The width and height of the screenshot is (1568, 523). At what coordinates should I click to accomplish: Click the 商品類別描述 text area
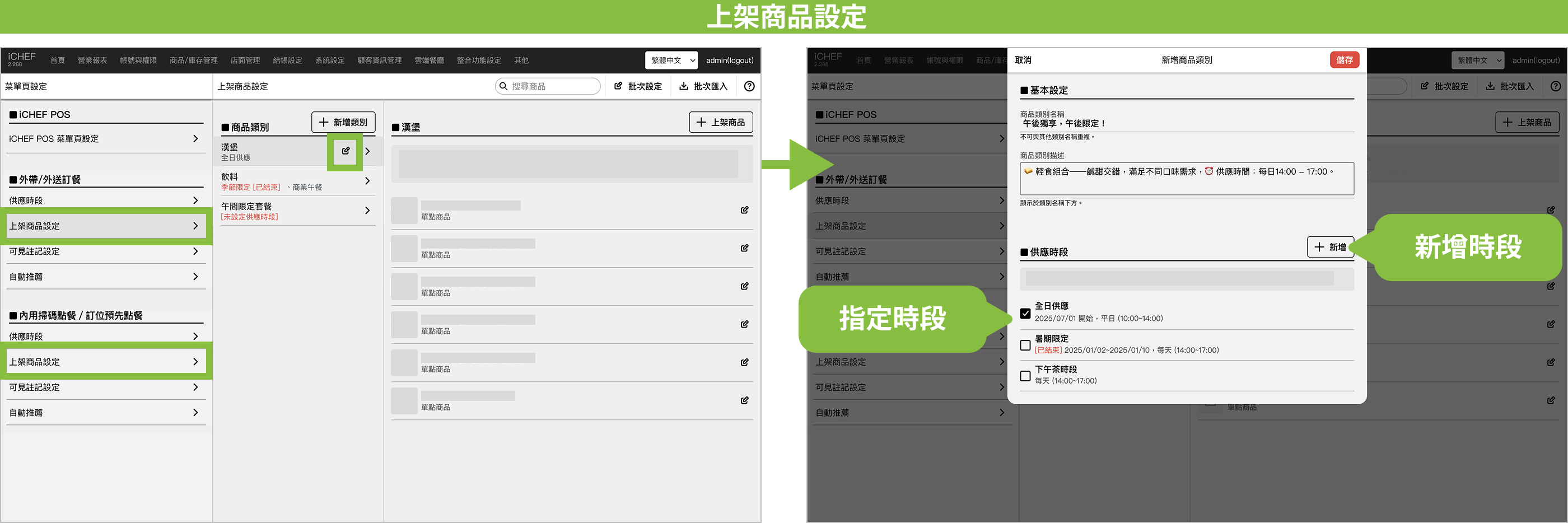(x=1186, y=179)
